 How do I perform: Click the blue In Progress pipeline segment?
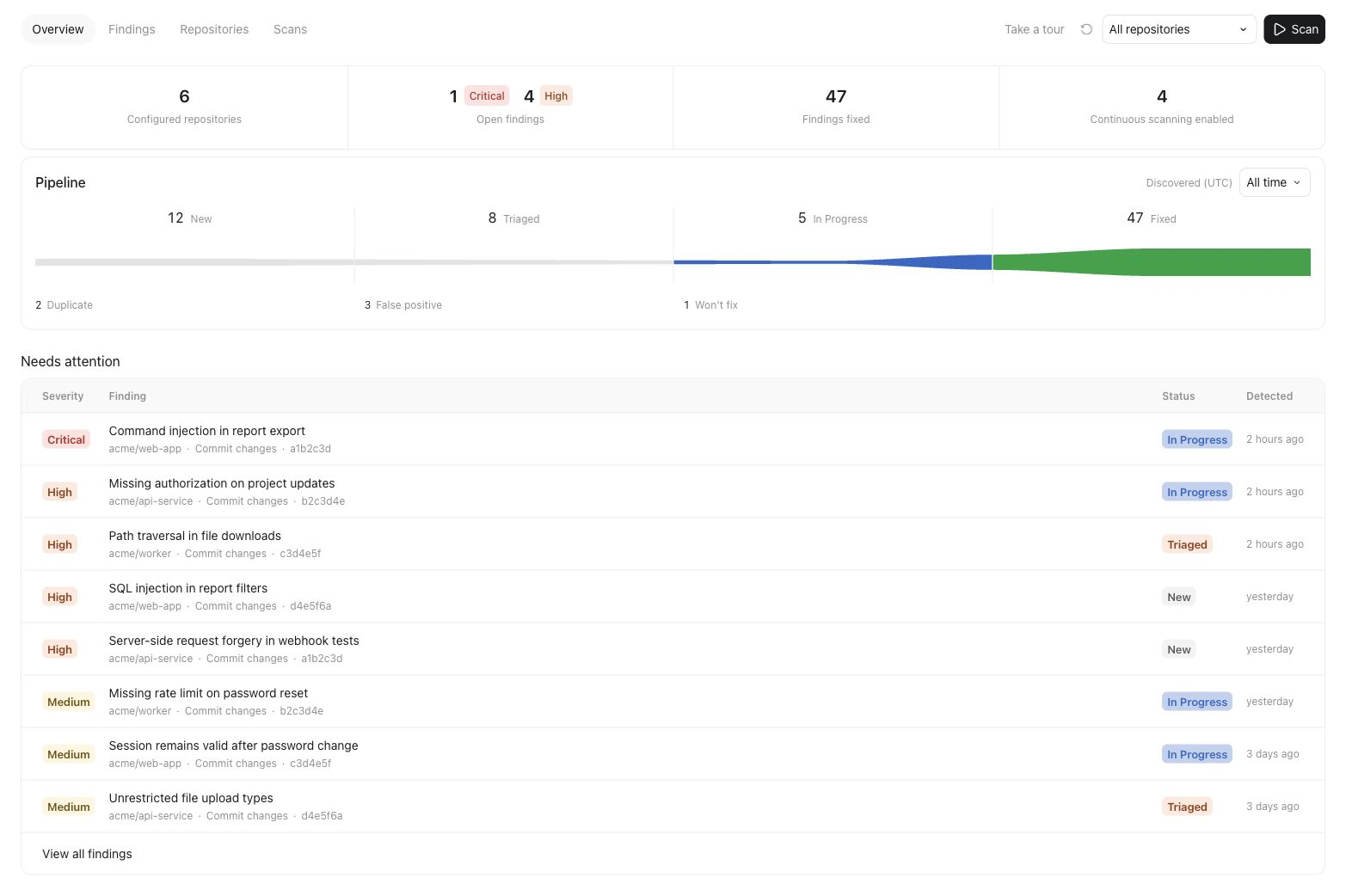(833, 262)
